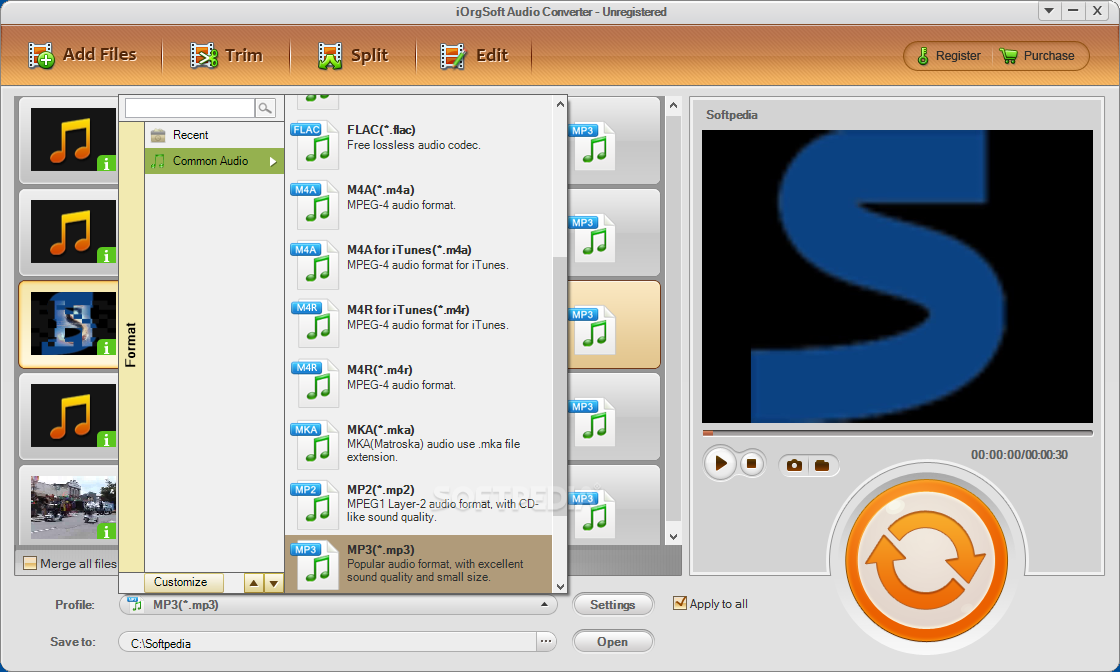This screenshot has width=1120, height=672.
Task: Select the fourth music note thumbnail
Action: point(74,416)
